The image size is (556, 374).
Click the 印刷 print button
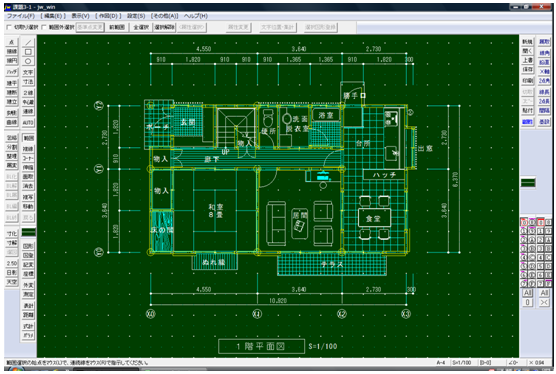pyautogui.click(x=528, y=81)
